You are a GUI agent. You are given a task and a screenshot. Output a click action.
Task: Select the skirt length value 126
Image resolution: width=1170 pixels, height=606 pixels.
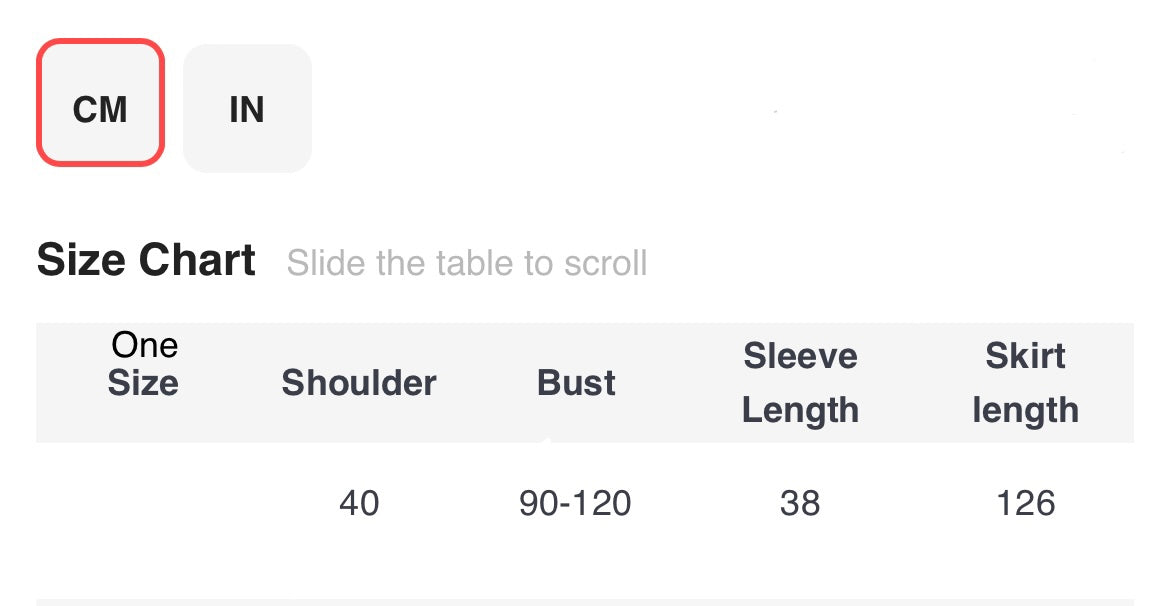[1026, 503]
